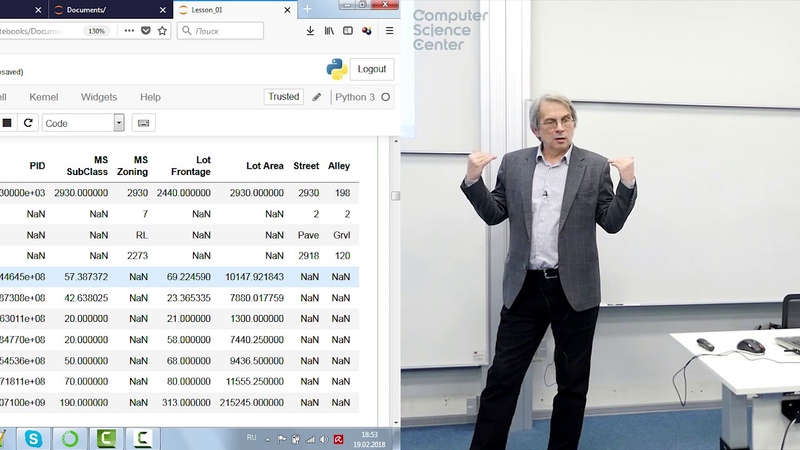Open page actions three-dots menu in address bar

[x=128, y=31]
